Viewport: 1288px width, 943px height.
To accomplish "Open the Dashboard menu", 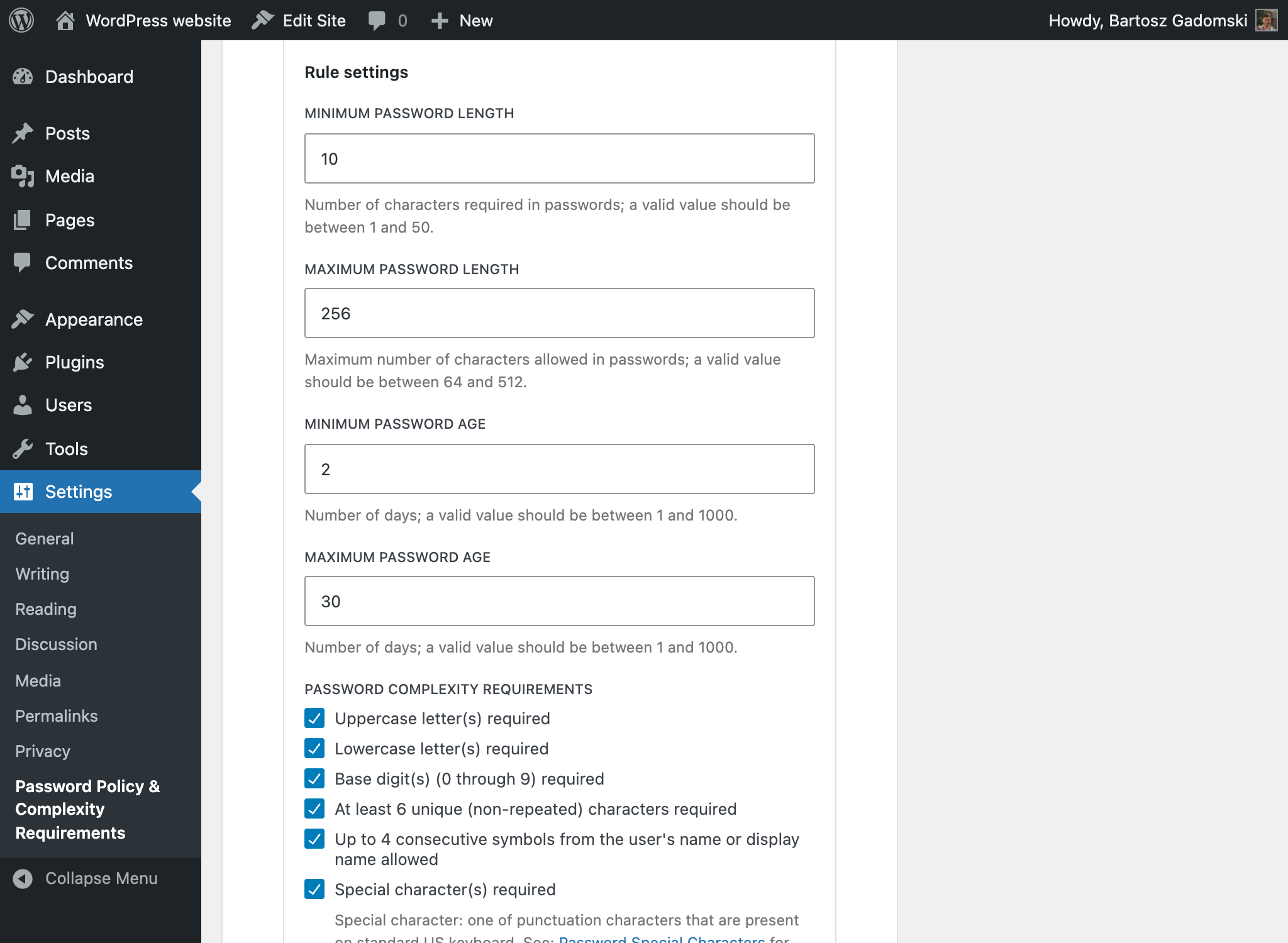I will click(101, 77).
